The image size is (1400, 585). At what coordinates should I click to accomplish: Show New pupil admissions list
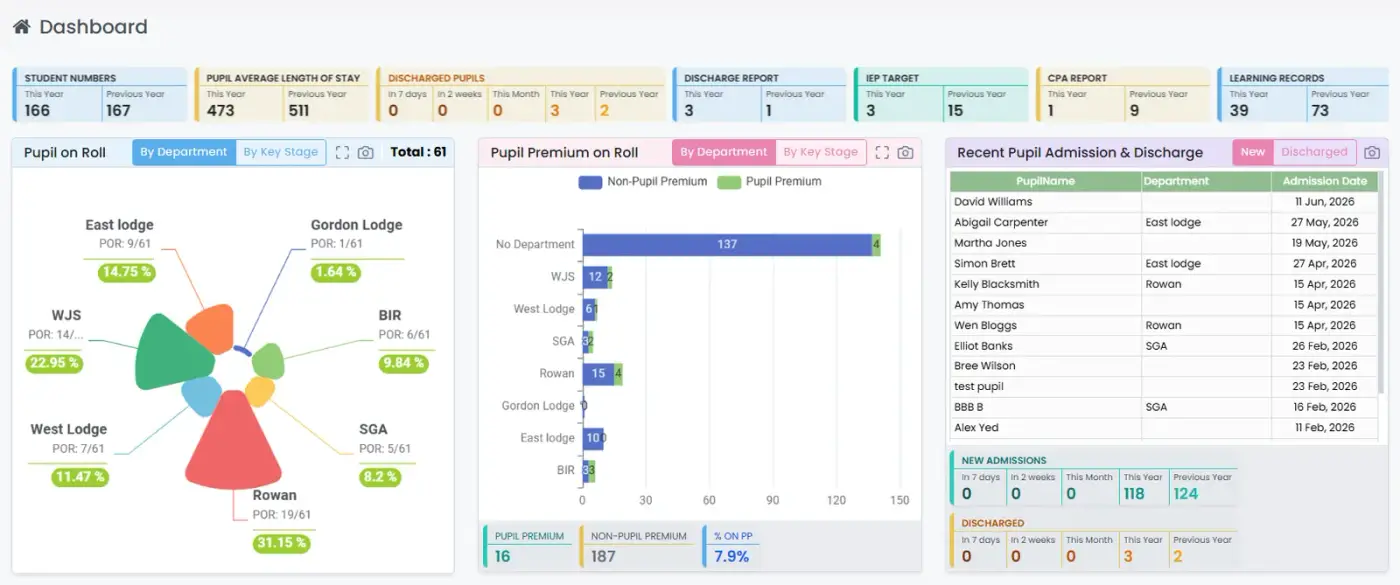tap(1253, 152)
